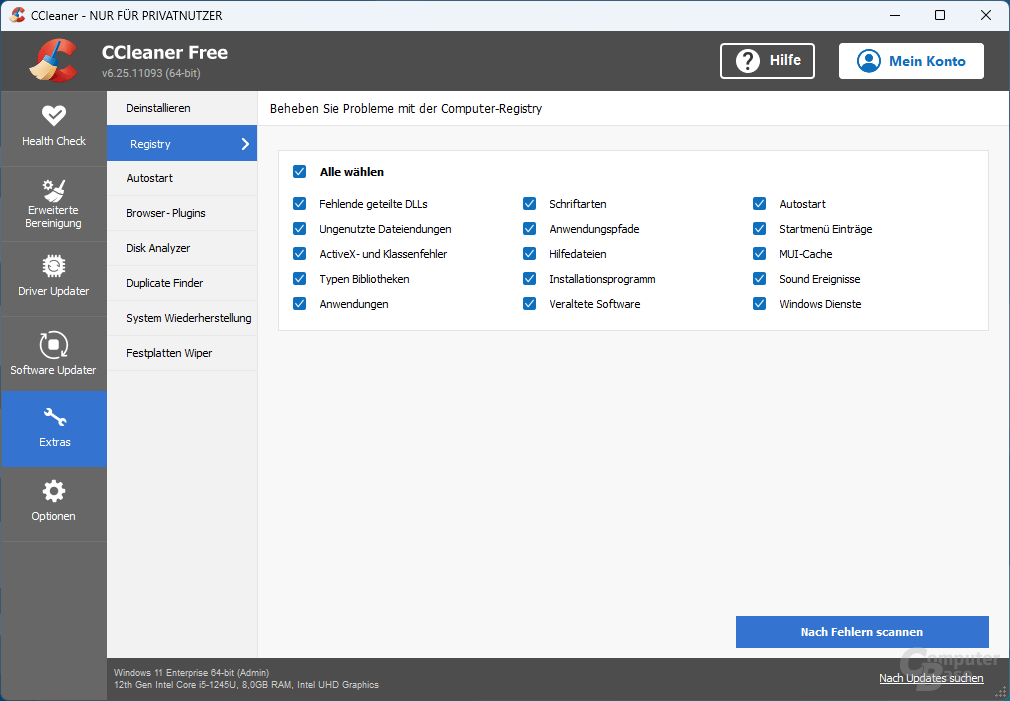This screenshot has height=701, width=1010.
Task: Click Nach Updates suchen link
Action: 931,678
